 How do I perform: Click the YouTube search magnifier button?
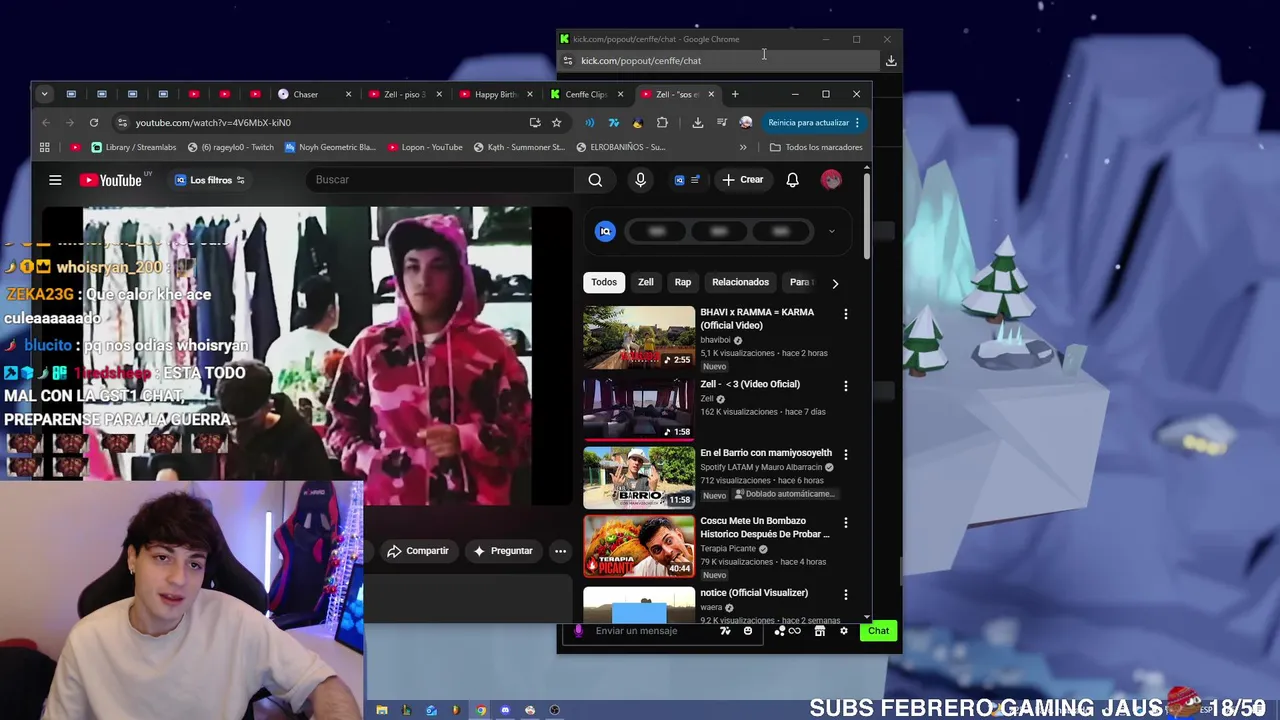coord(595,180)
